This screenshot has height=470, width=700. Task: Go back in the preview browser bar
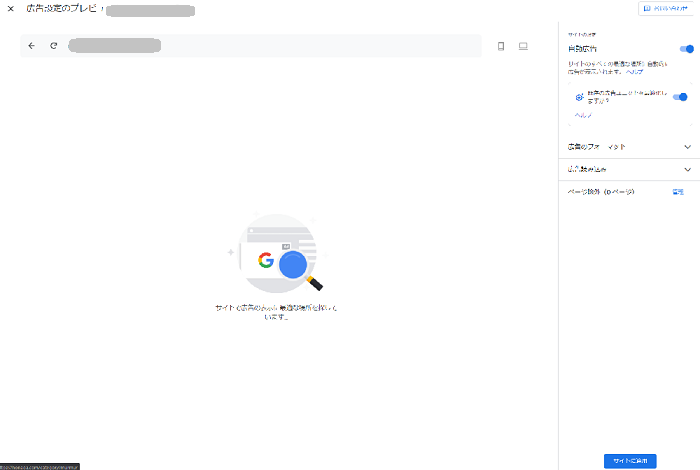(31, 46)
